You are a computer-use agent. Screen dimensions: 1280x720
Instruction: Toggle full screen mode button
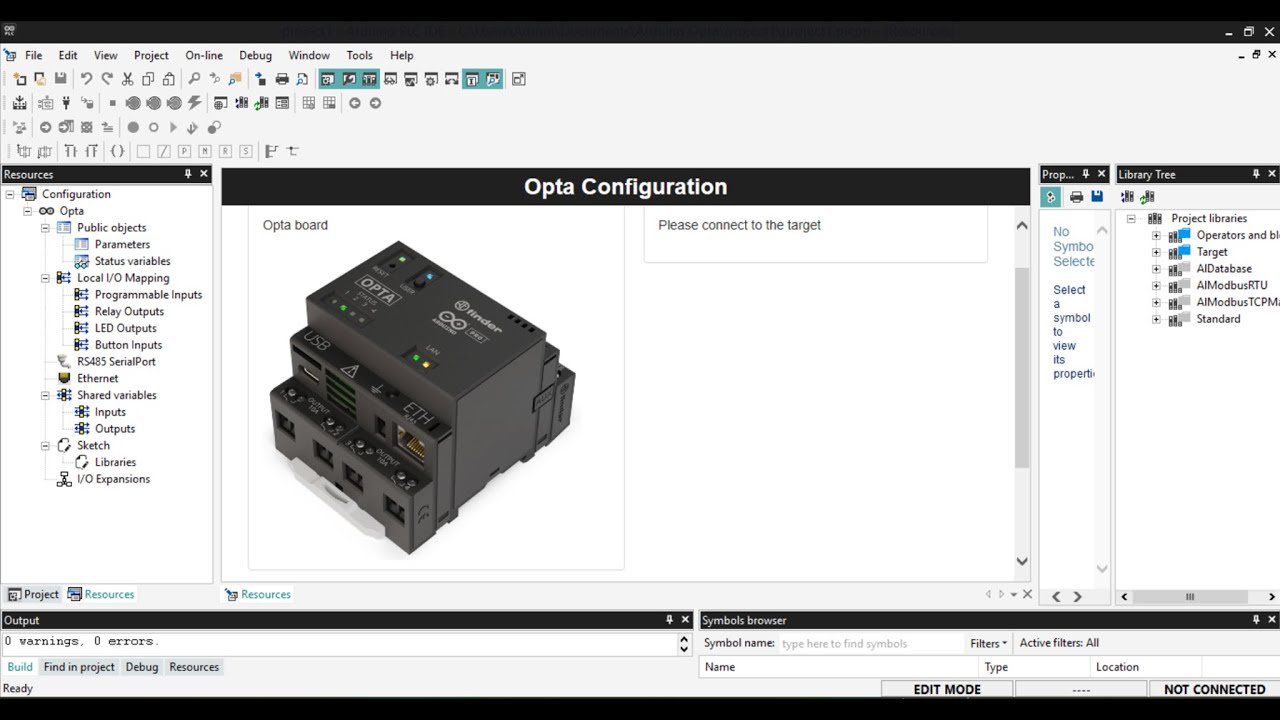518,79
